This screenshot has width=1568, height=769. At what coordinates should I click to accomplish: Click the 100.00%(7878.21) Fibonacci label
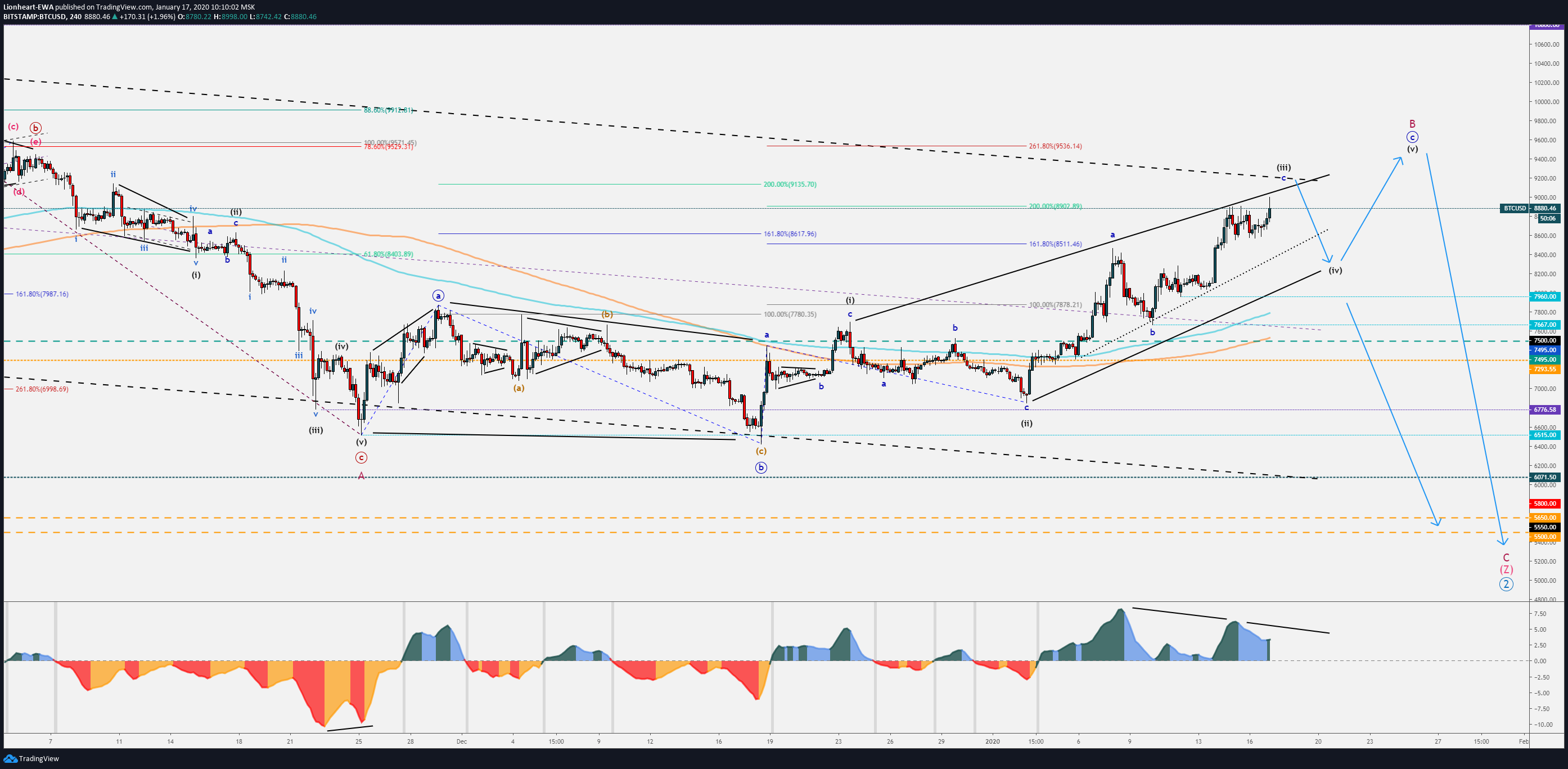click(1056, 305)
